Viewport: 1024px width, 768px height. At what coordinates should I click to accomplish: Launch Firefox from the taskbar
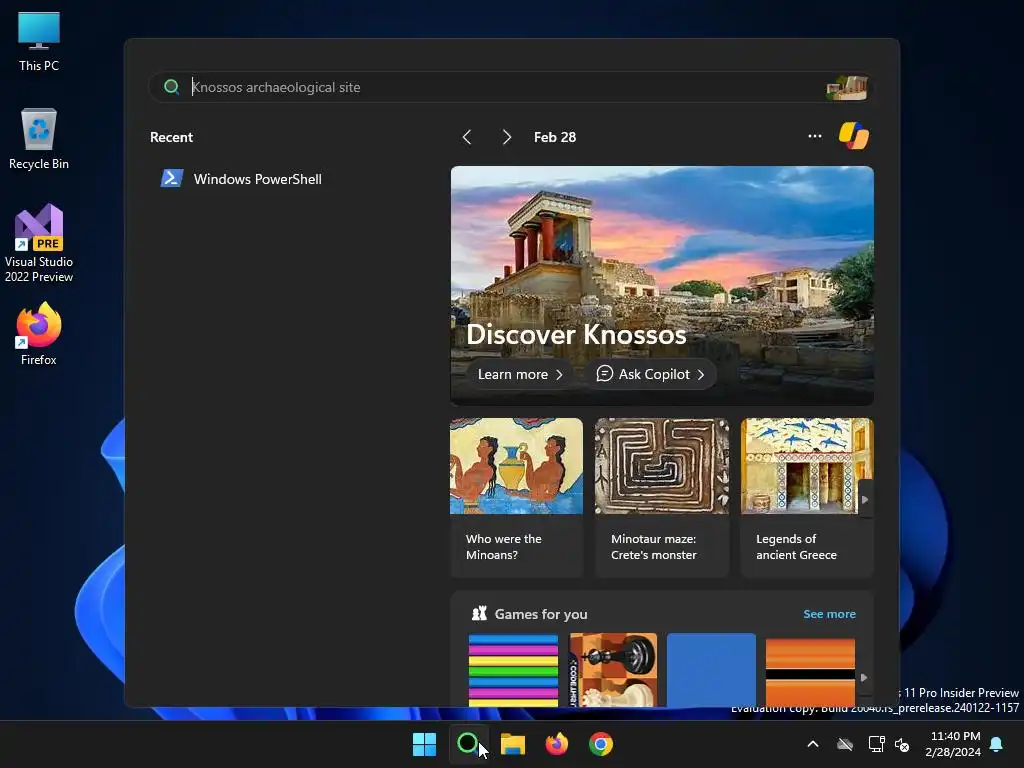tap(556, 744)
